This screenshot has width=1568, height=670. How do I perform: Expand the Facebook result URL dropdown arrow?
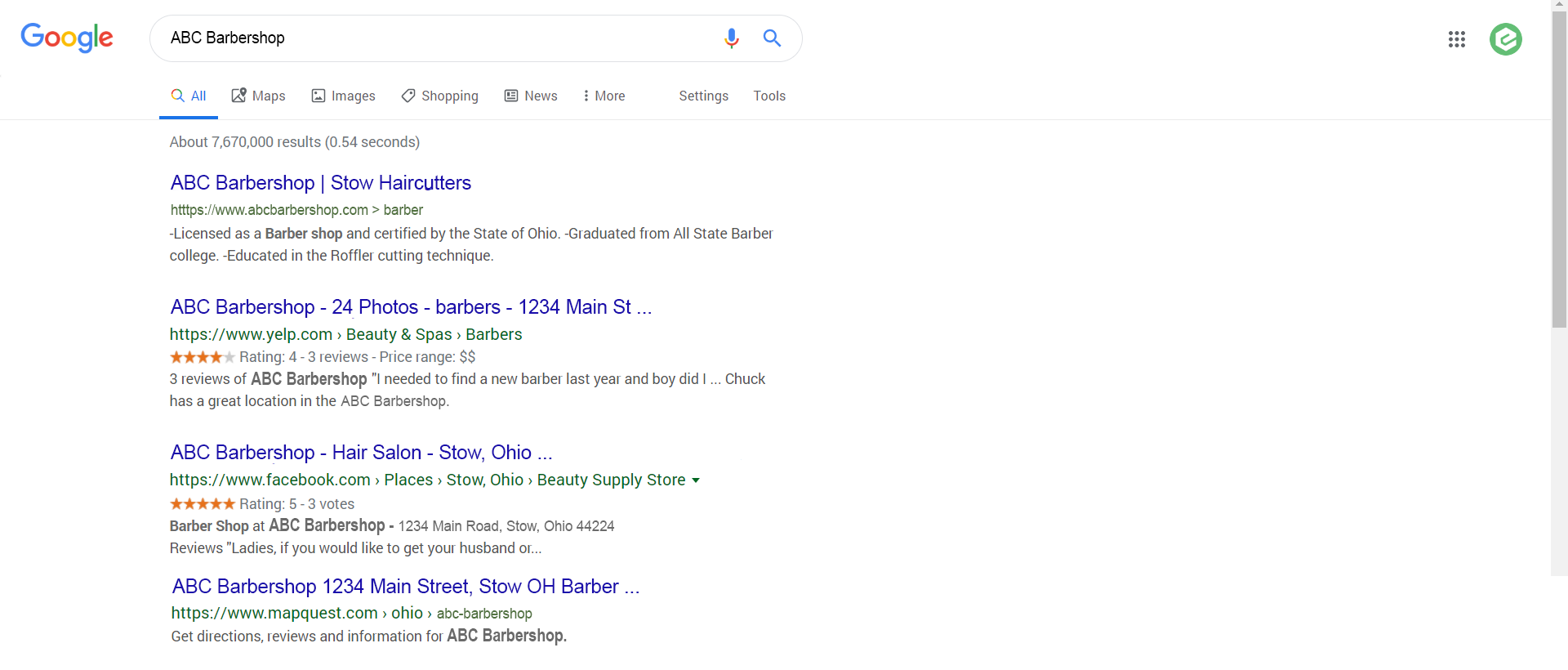click(696, 480)
